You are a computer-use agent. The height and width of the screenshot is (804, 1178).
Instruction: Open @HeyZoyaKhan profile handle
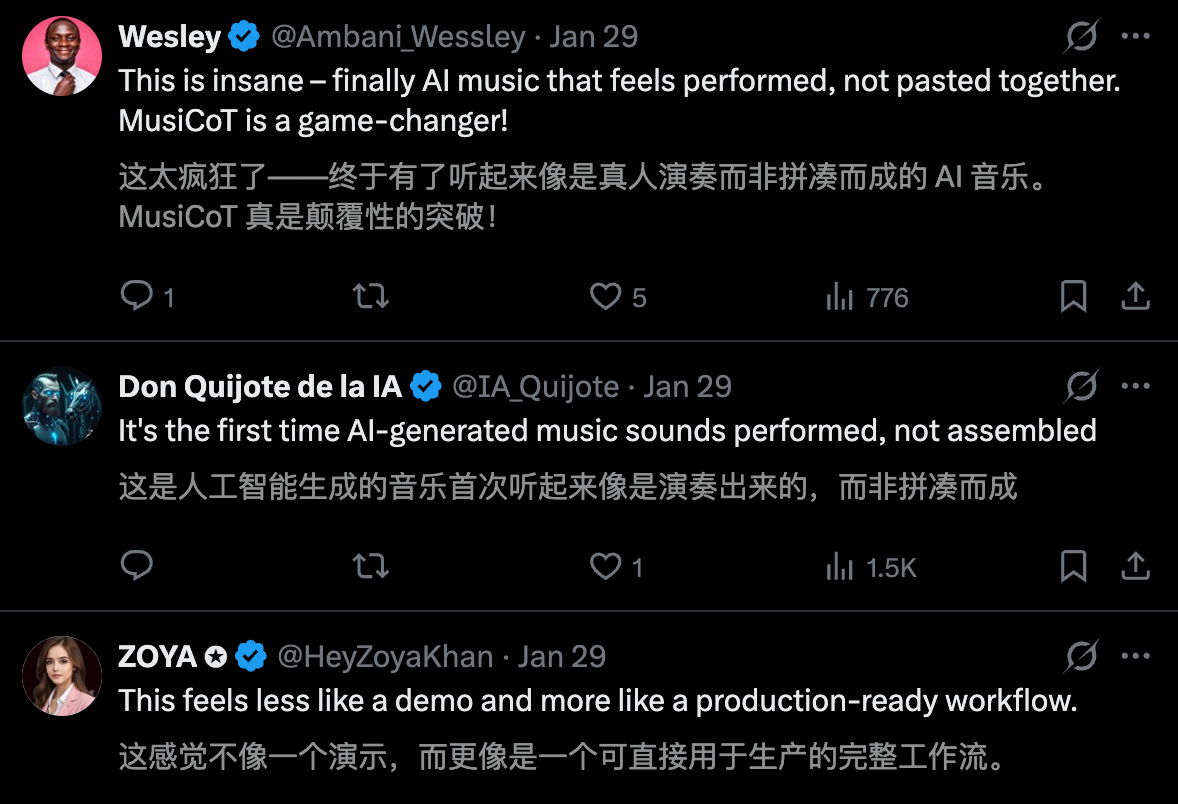pos(385,657)
